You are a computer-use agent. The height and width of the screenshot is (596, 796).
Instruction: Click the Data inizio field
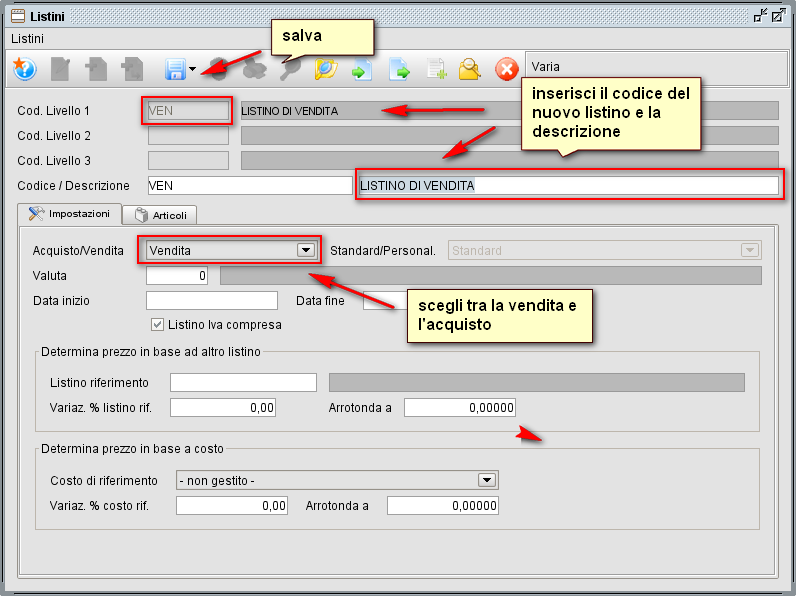click(x=212, y=301)
